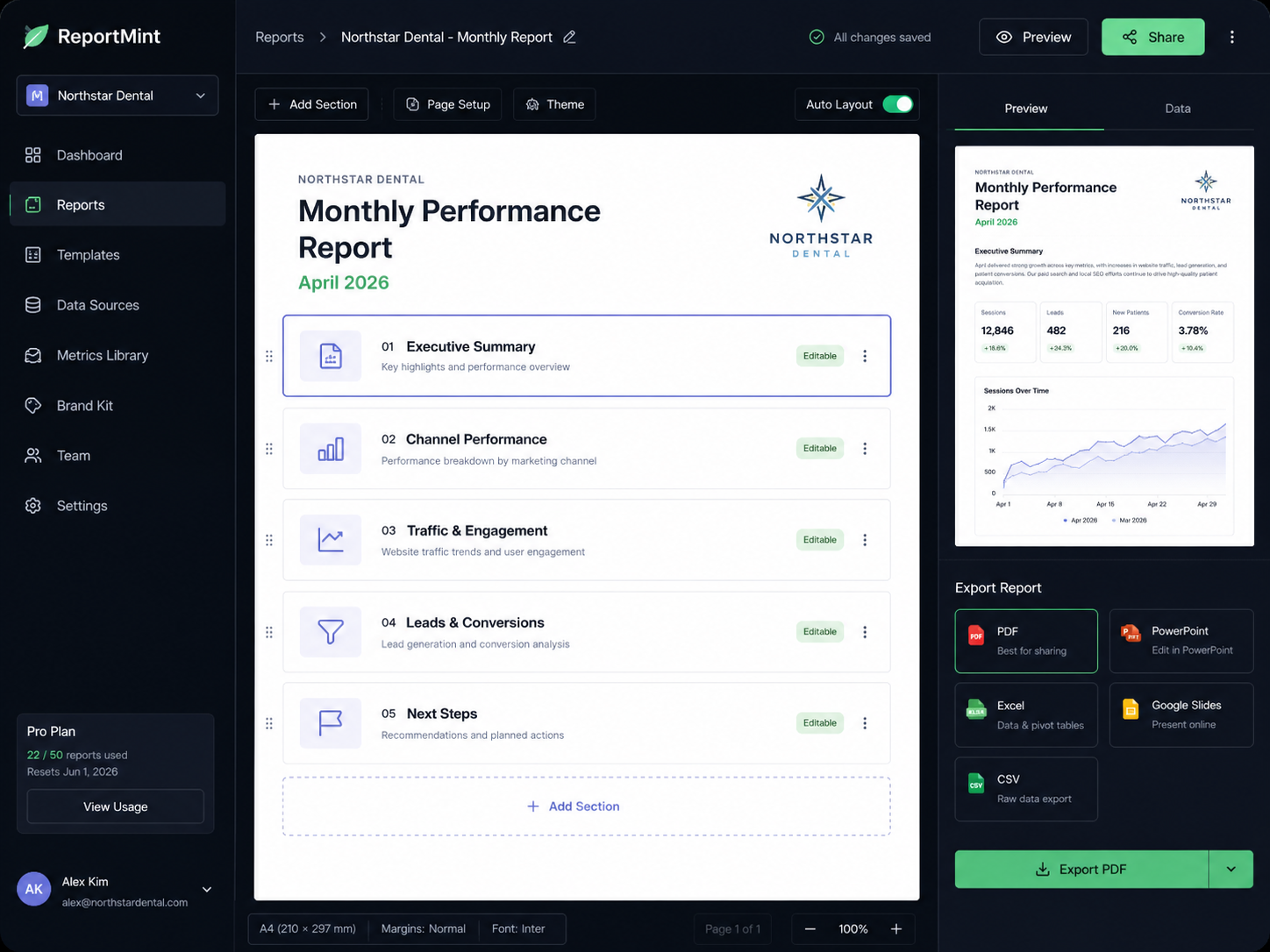This screenshot has width=1270, height=952.
Task: Click the Margins: Normal setting
Action: coord(424,929)
